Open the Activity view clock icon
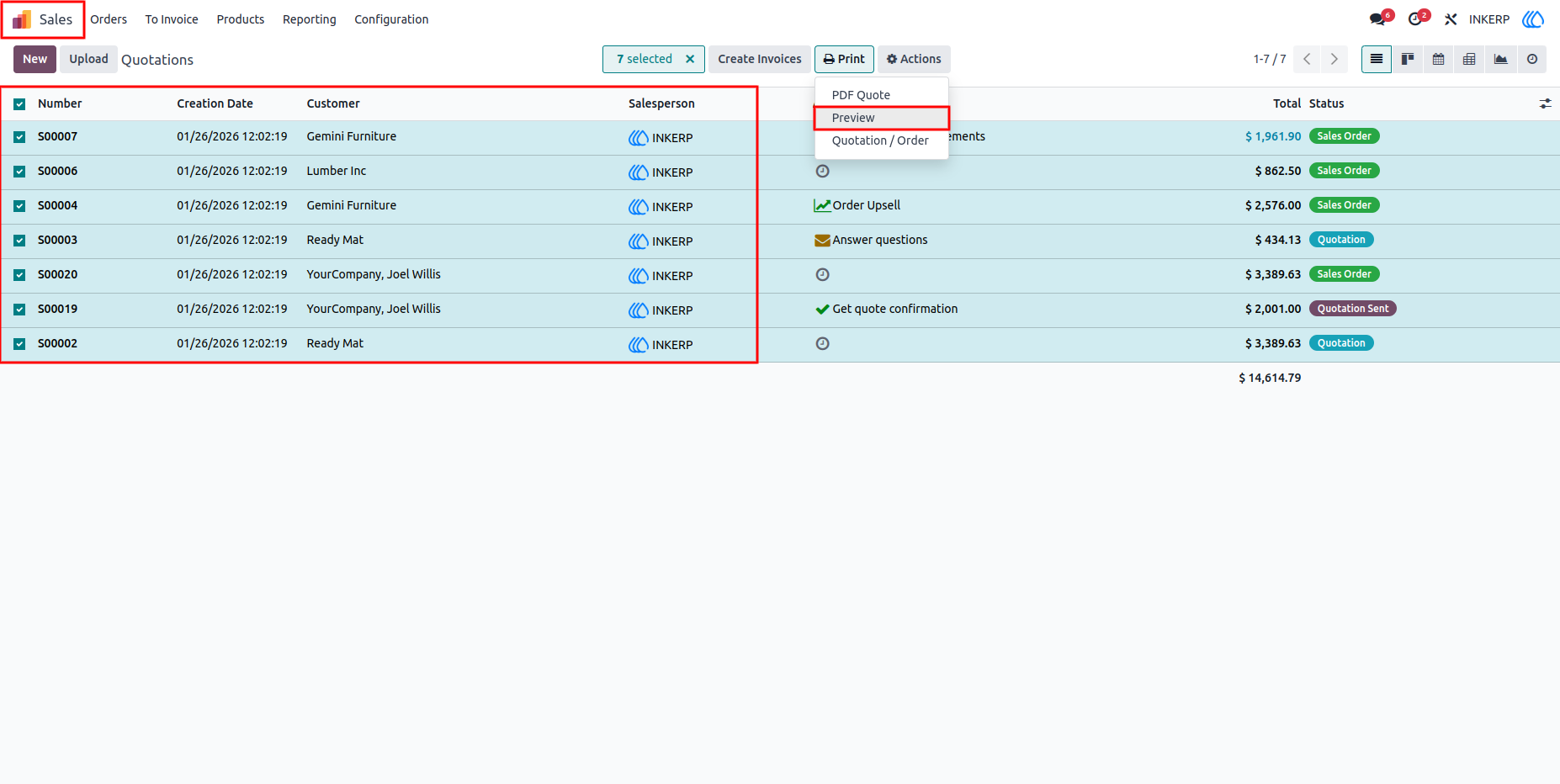This screenshot has width=1560, height=784. pyautogui.click(x=1532, y=59)
